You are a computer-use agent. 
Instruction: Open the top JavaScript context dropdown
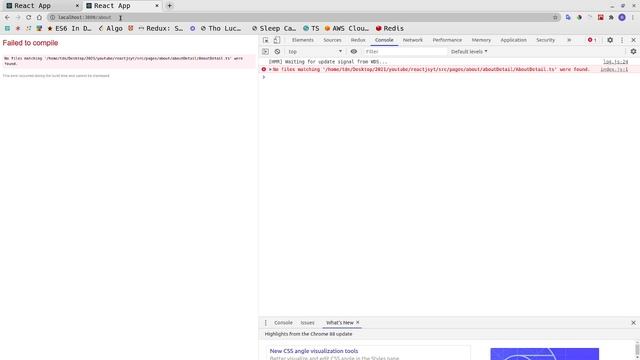(x=315, y=51)
